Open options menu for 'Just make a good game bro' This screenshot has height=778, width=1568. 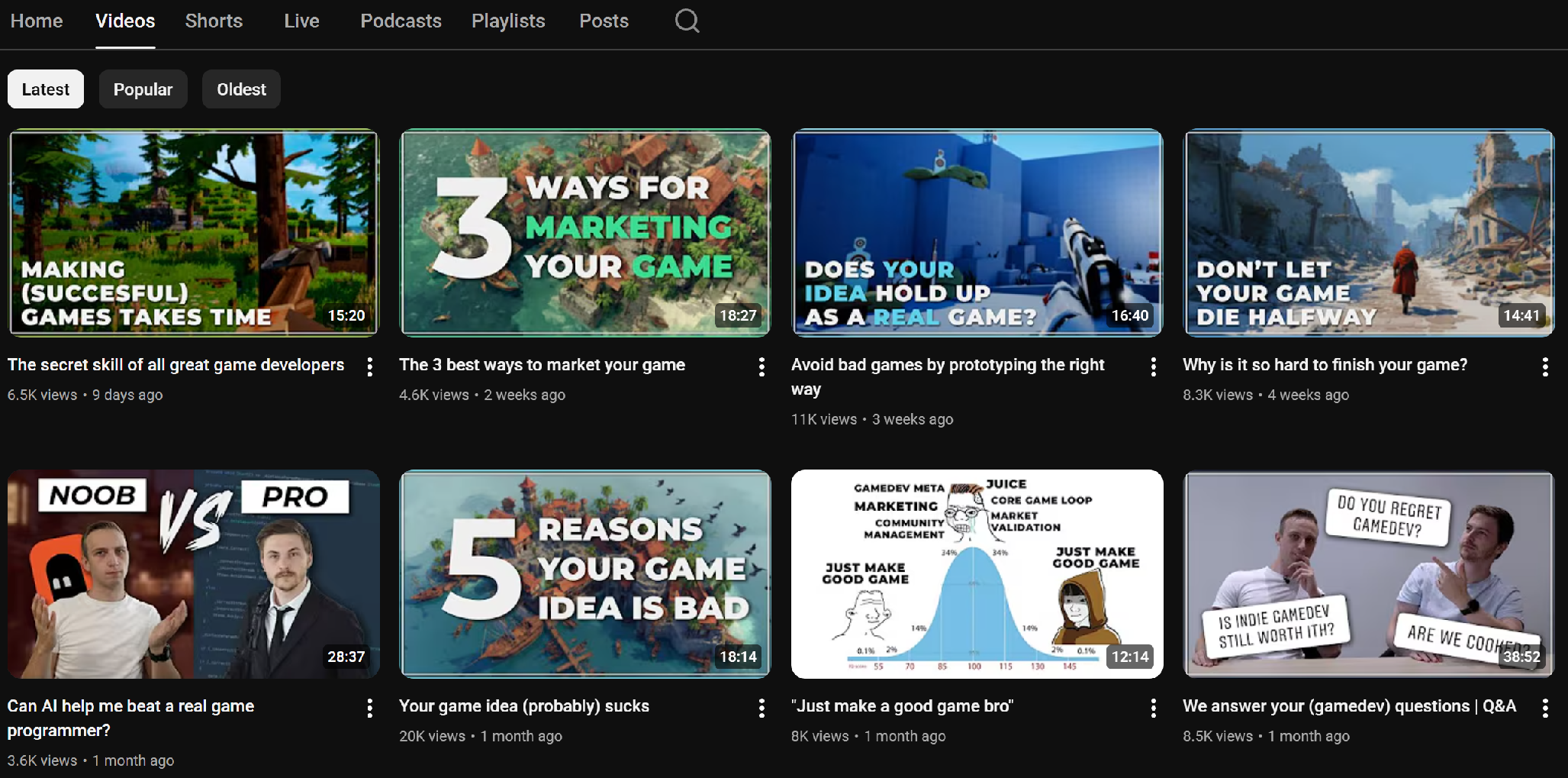click(1154, 709)
